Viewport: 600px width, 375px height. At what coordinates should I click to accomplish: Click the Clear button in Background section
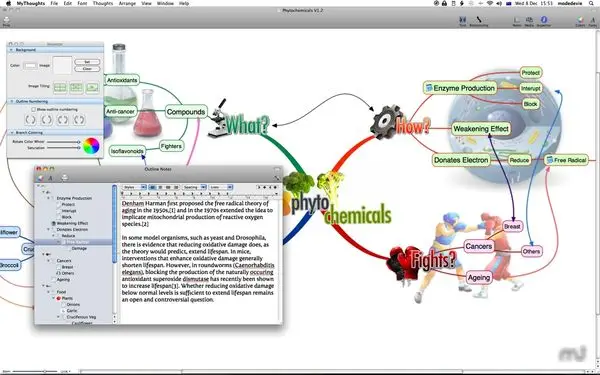[x=87, y=69]
